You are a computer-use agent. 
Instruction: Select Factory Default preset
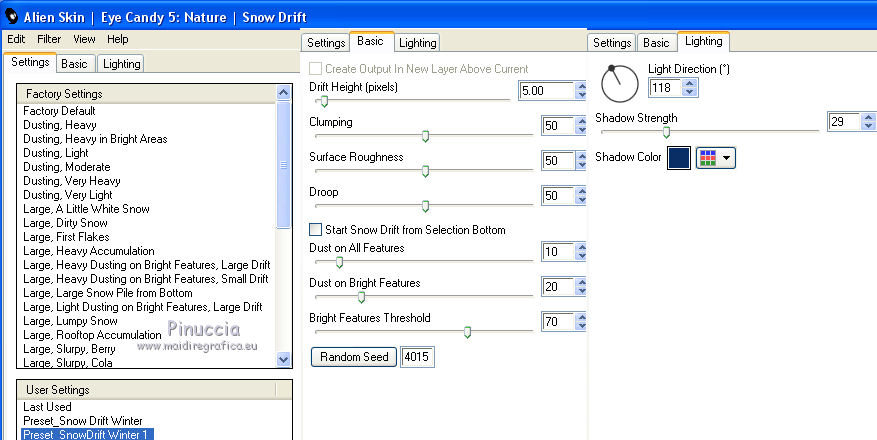59,111
